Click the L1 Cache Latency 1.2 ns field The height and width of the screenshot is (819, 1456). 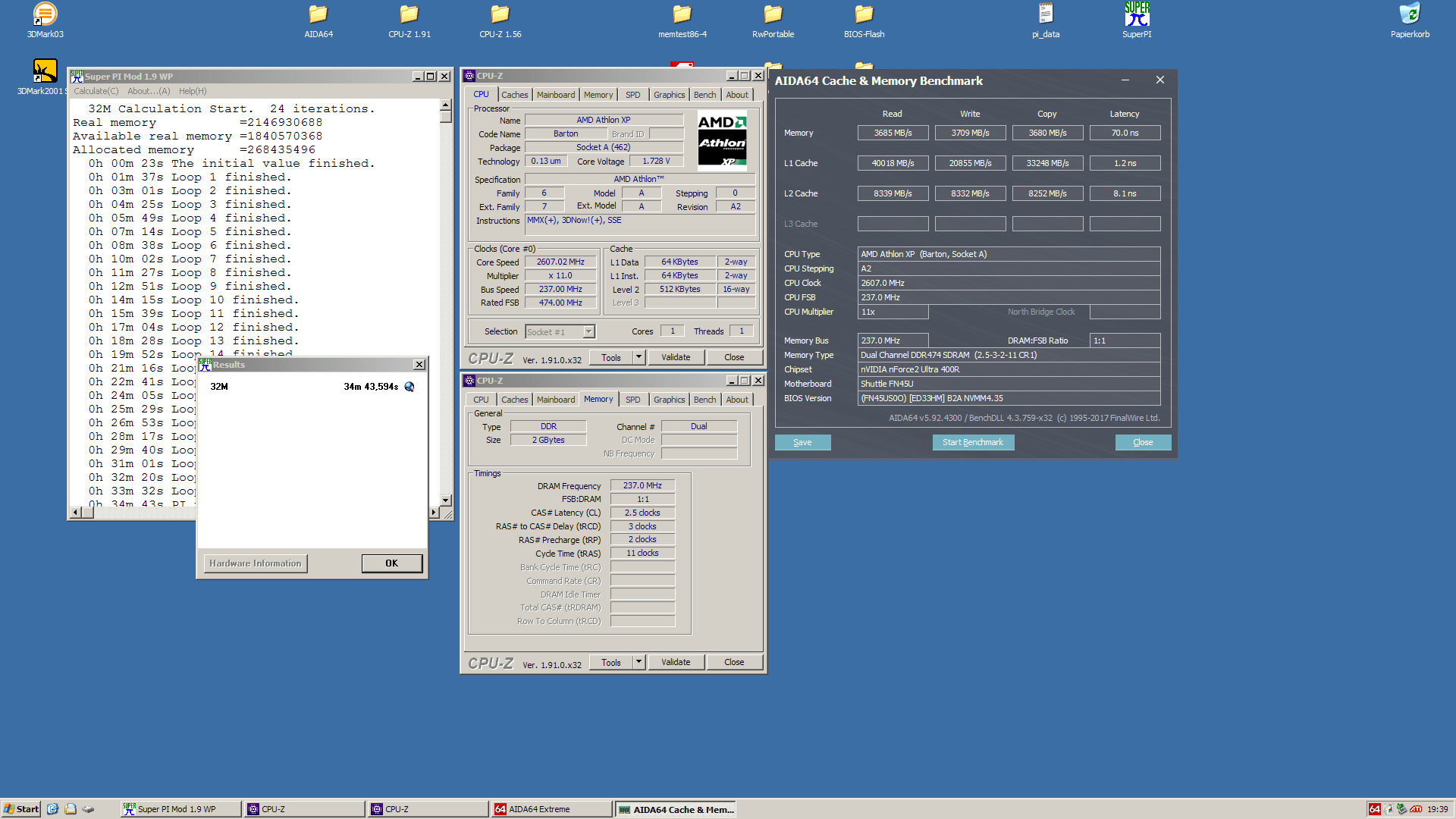[x=1125, y=163]
